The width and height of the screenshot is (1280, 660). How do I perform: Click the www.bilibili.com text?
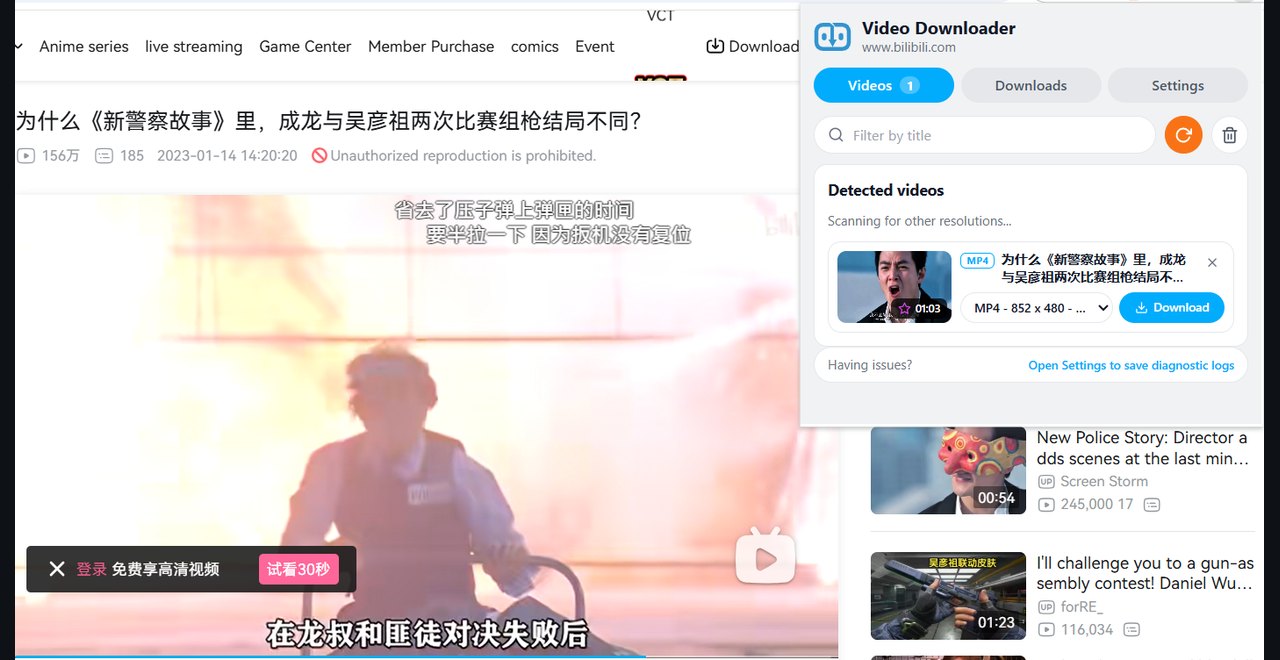pos(909,47)
